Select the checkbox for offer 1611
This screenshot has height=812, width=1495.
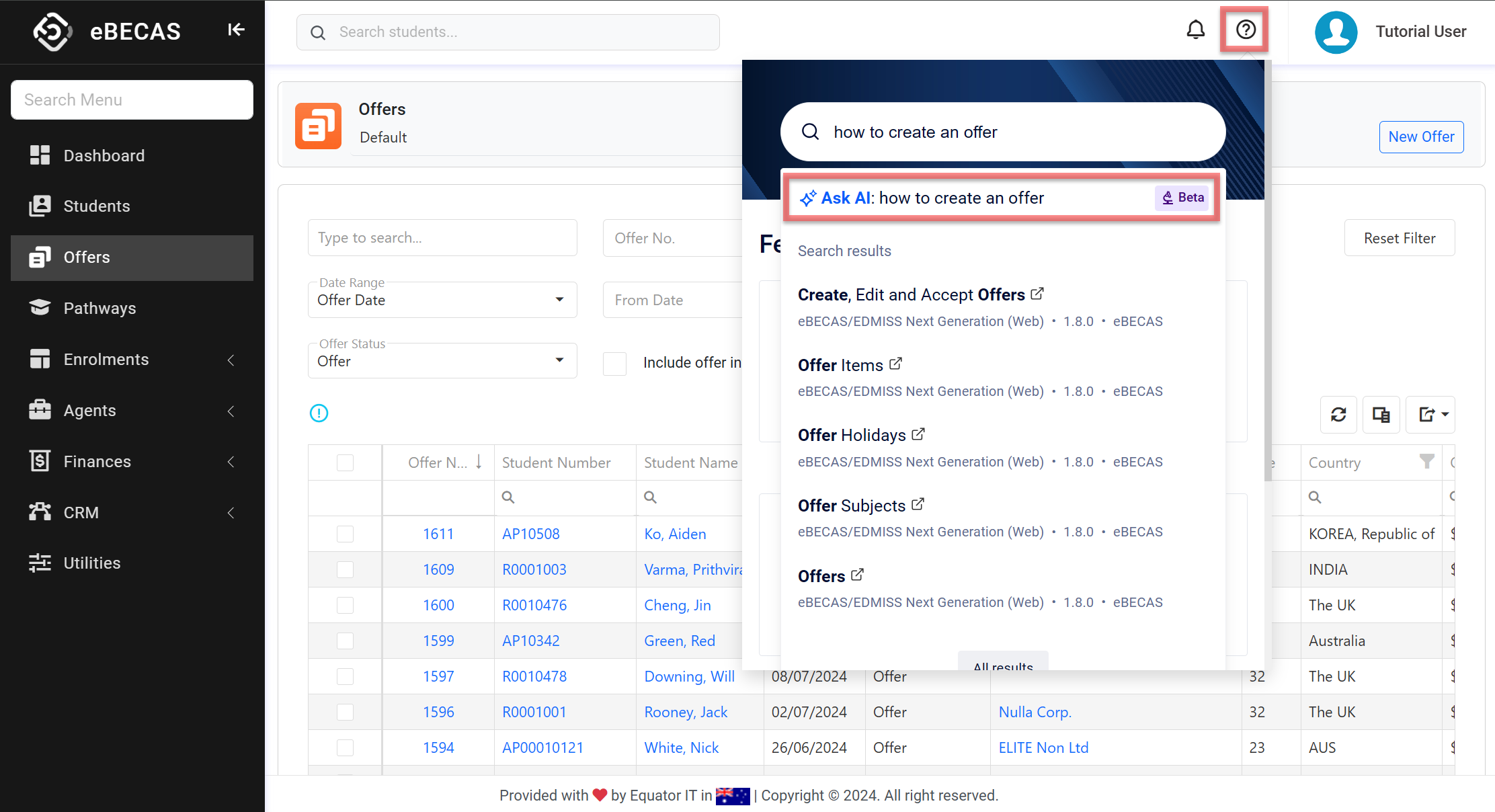pos(345,534)
